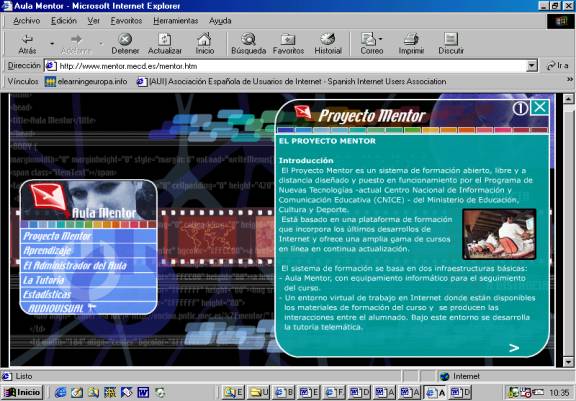576x401 pixels.
Task: Open the Favoritos menu in menu bar
Action: [126, 21]
